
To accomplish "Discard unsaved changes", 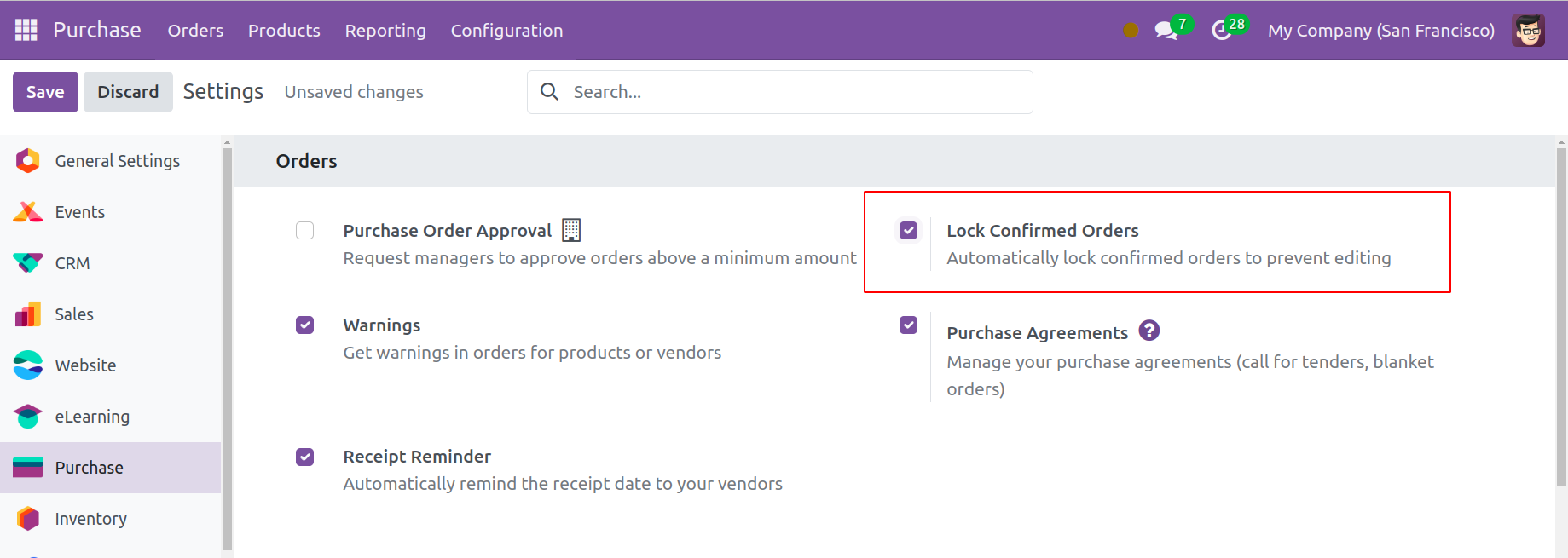I will click(128, 92).
